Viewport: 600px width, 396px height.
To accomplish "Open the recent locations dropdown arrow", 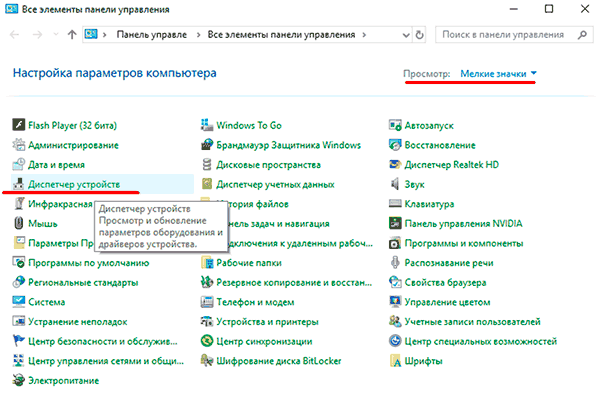I will 55,34.
